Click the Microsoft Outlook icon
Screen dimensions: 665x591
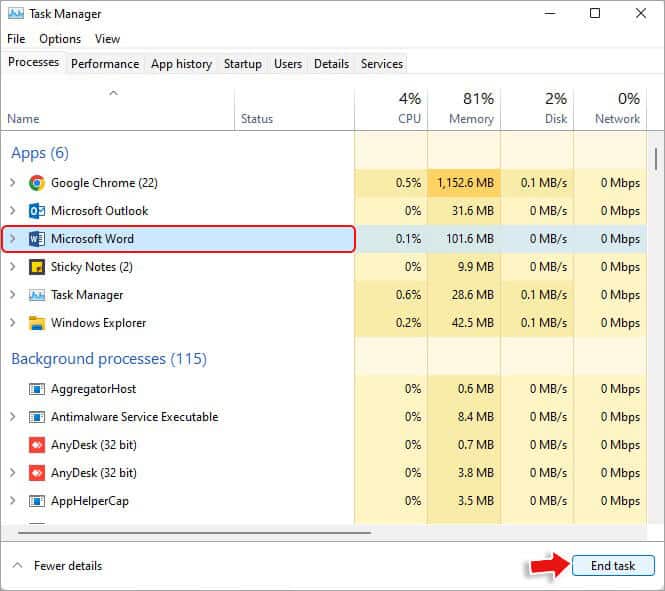pyautogui.click(x=37, y=211)
